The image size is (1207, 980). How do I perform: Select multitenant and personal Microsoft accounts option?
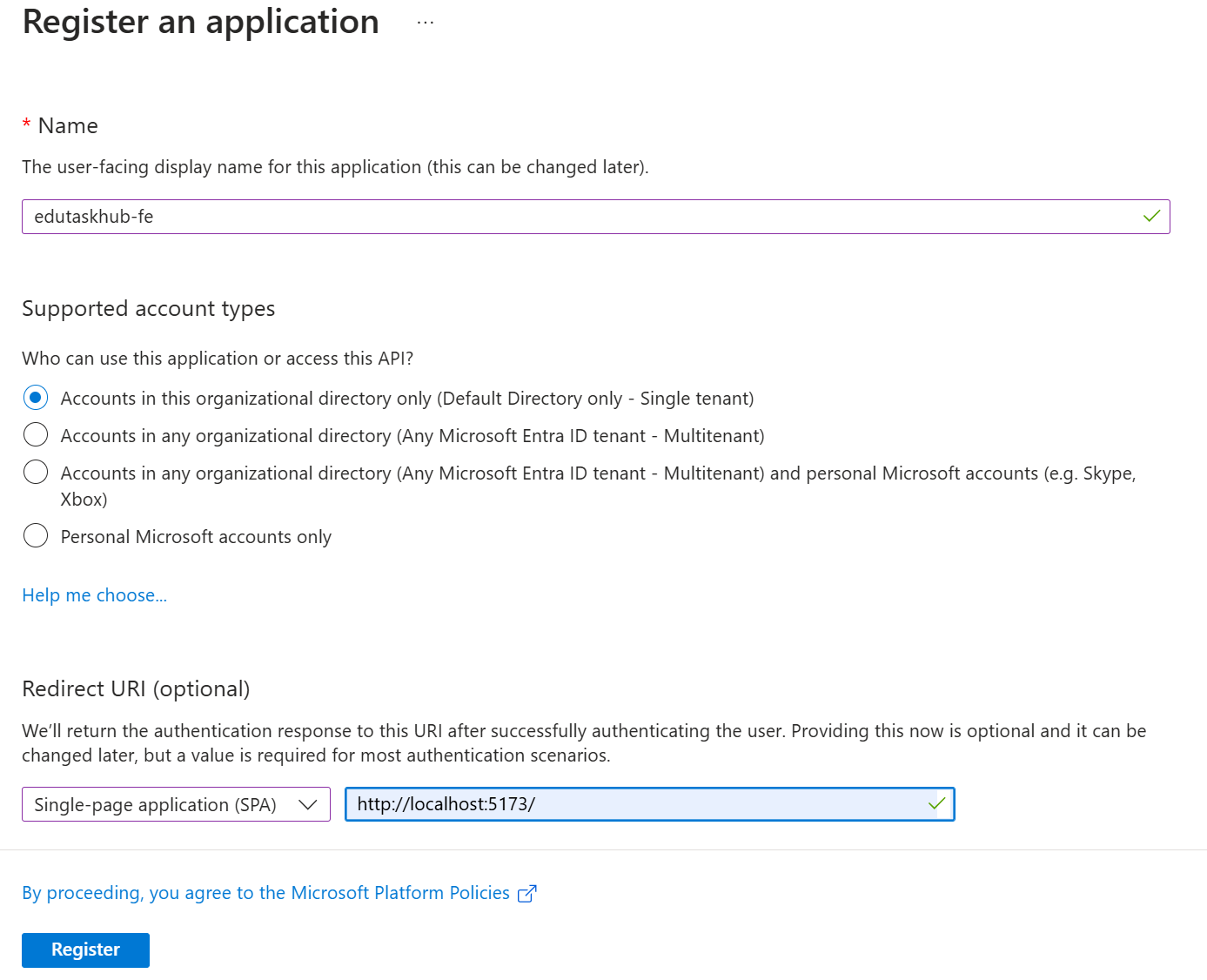pos(35,472)
